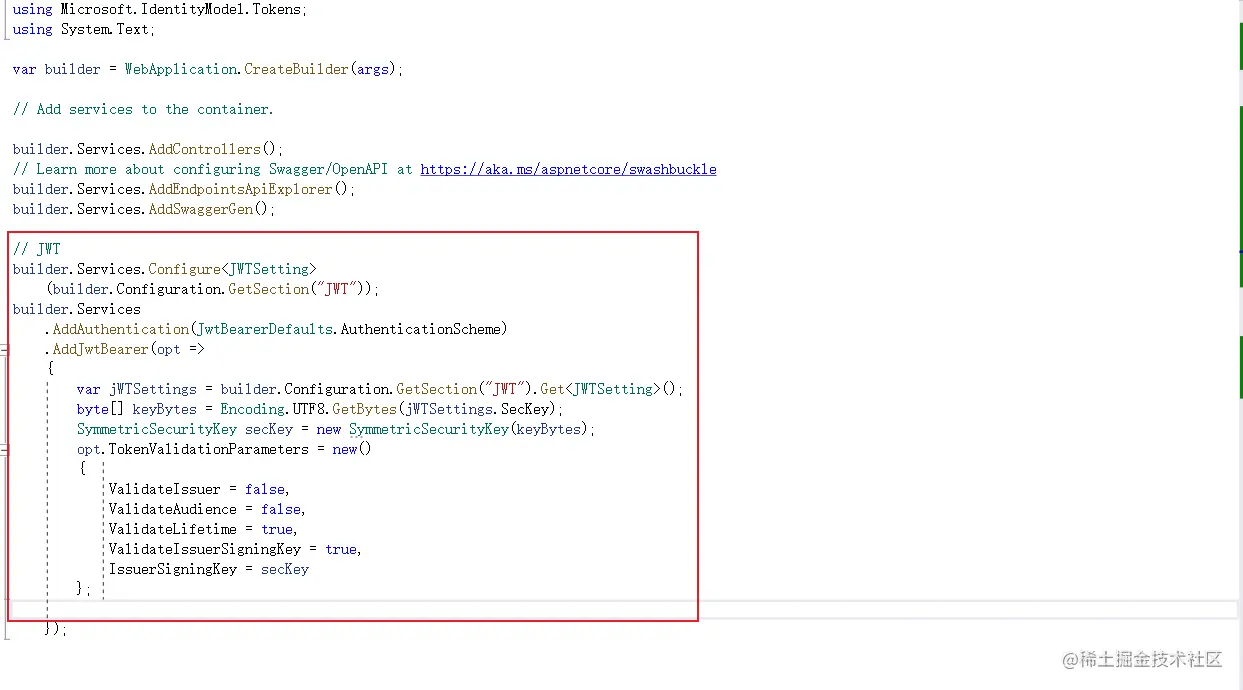Click WebApplication in the builder declaration
Viewport: 1243px width, 690px height.
point(180,69)
